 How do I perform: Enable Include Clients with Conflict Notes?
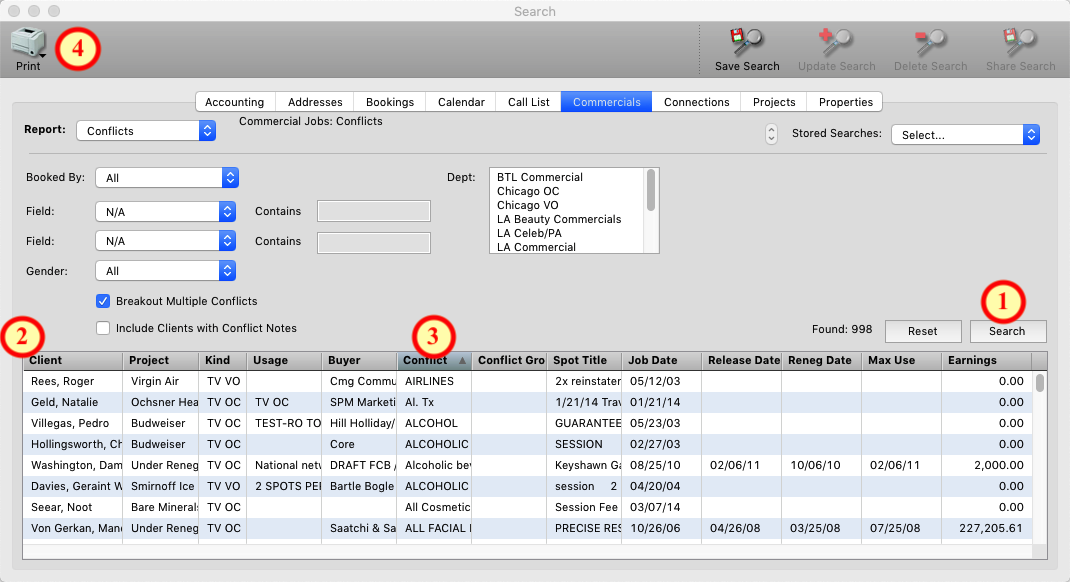pos(103,328)
